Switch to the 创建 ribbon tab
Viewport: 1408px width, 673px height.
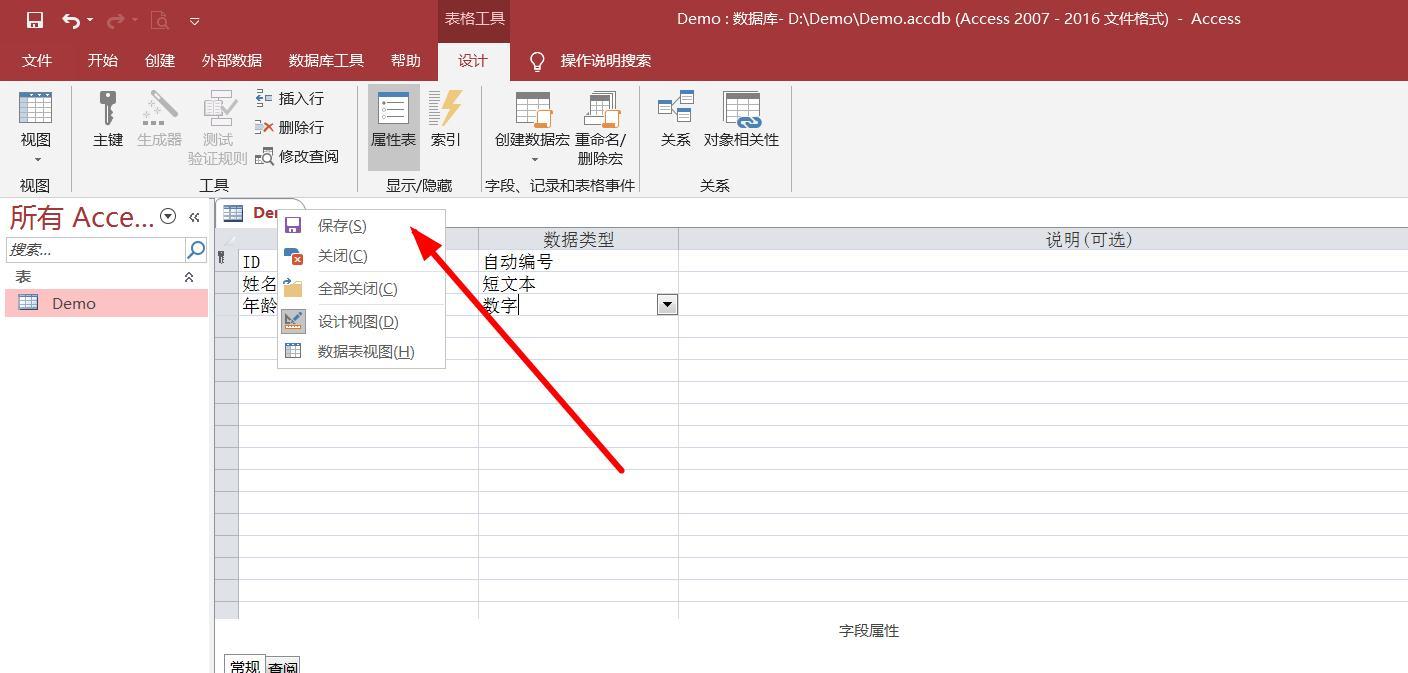(159, 60)
